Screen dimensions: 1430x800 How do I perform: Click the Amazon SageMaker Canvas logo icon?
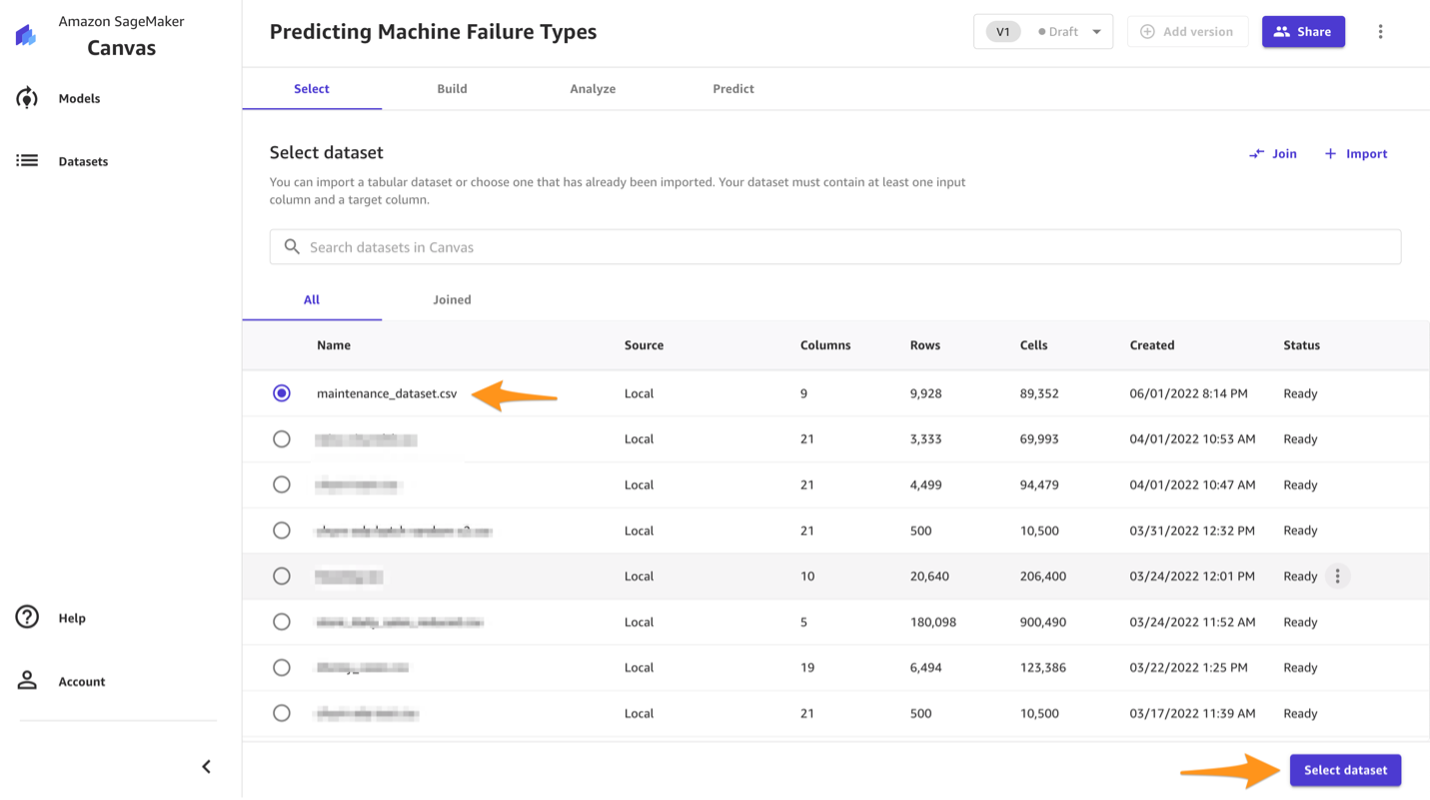point(27,35)
